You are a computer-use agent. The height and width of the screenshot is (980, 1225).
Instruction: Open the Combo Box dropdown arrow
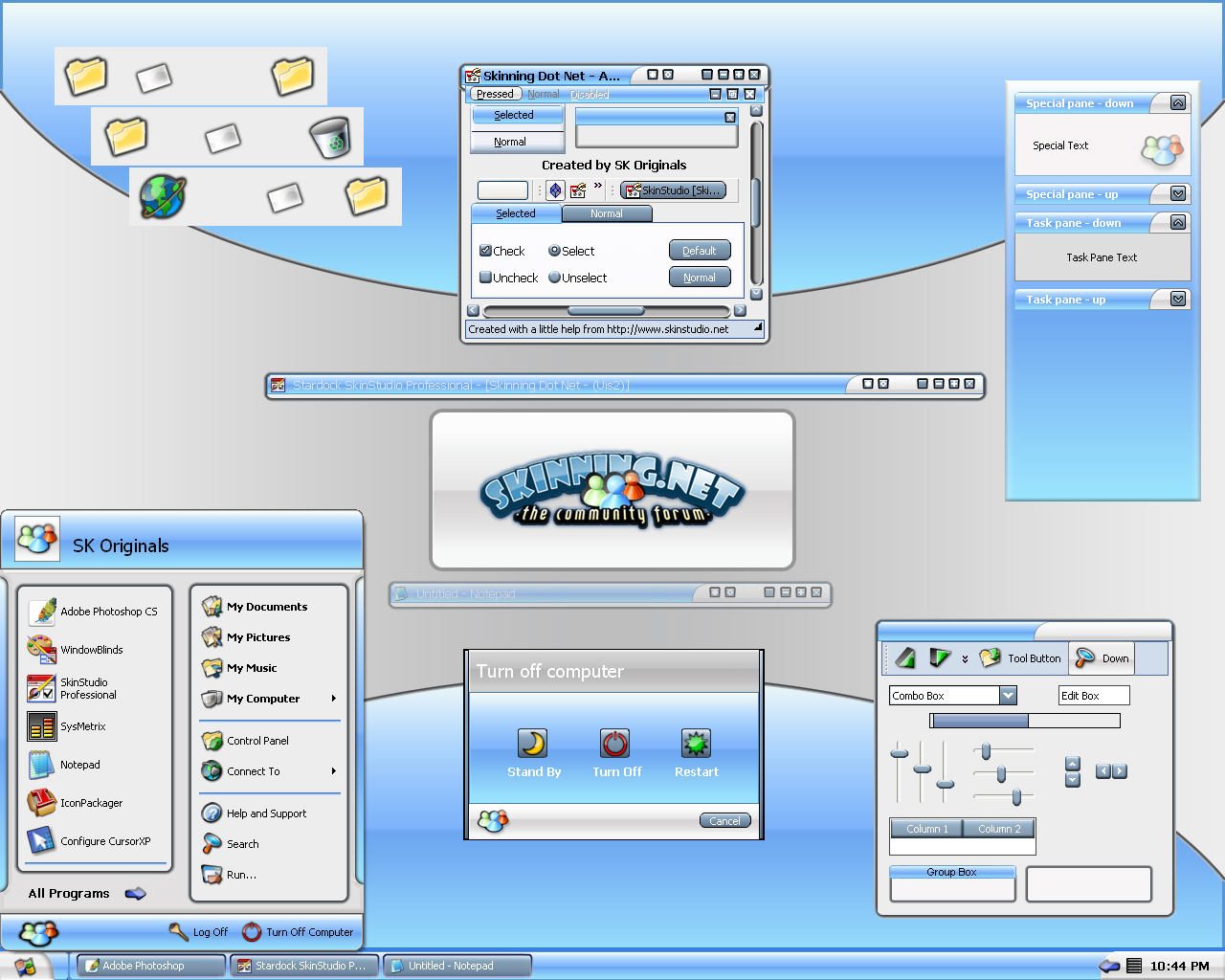(x=1008, y=696)
